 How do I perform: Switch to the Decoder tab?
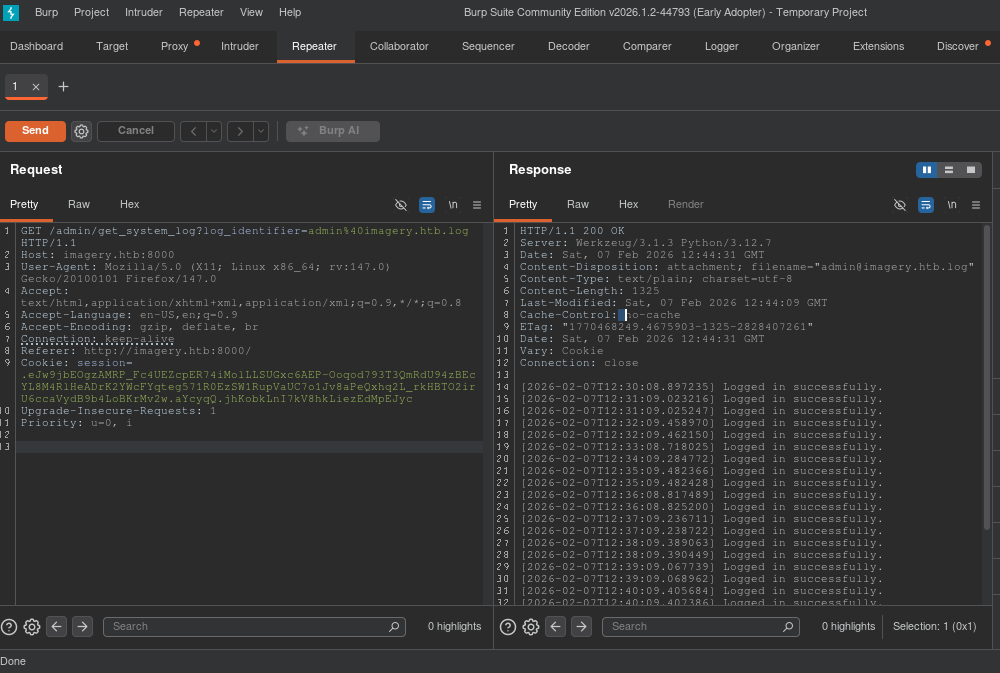(568, 46)
